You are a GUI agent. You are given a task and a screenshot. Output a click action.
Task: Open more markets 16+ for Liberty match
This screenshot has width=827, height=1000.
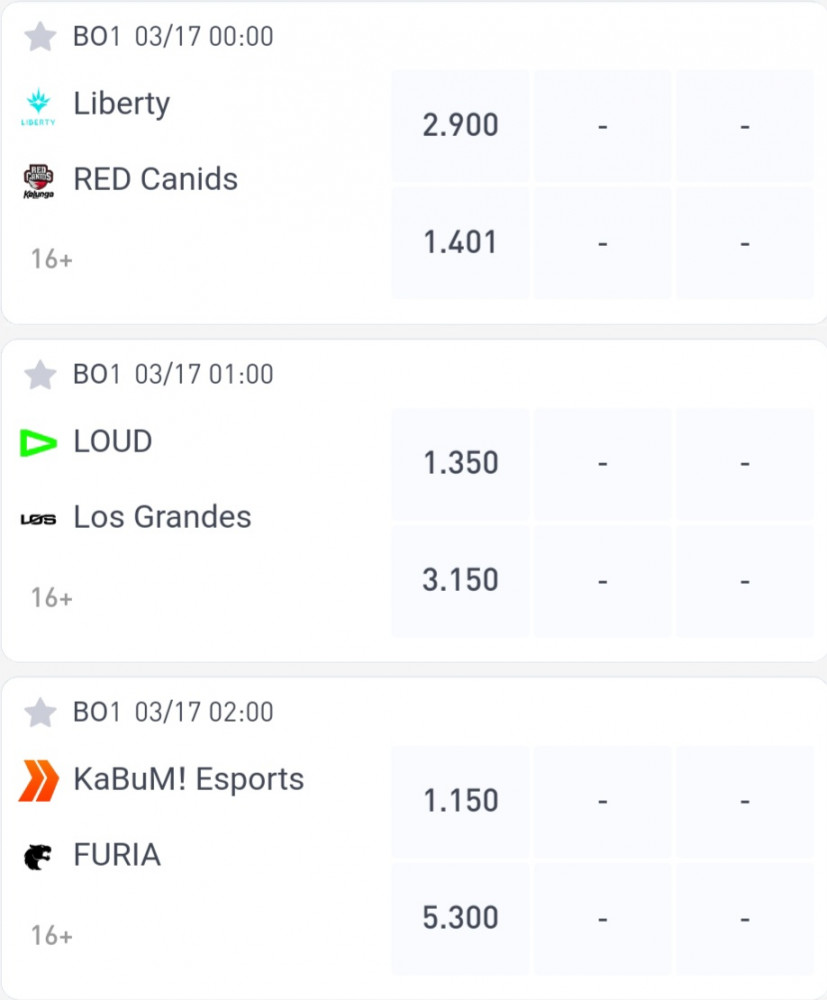click(x=52, y=260)
